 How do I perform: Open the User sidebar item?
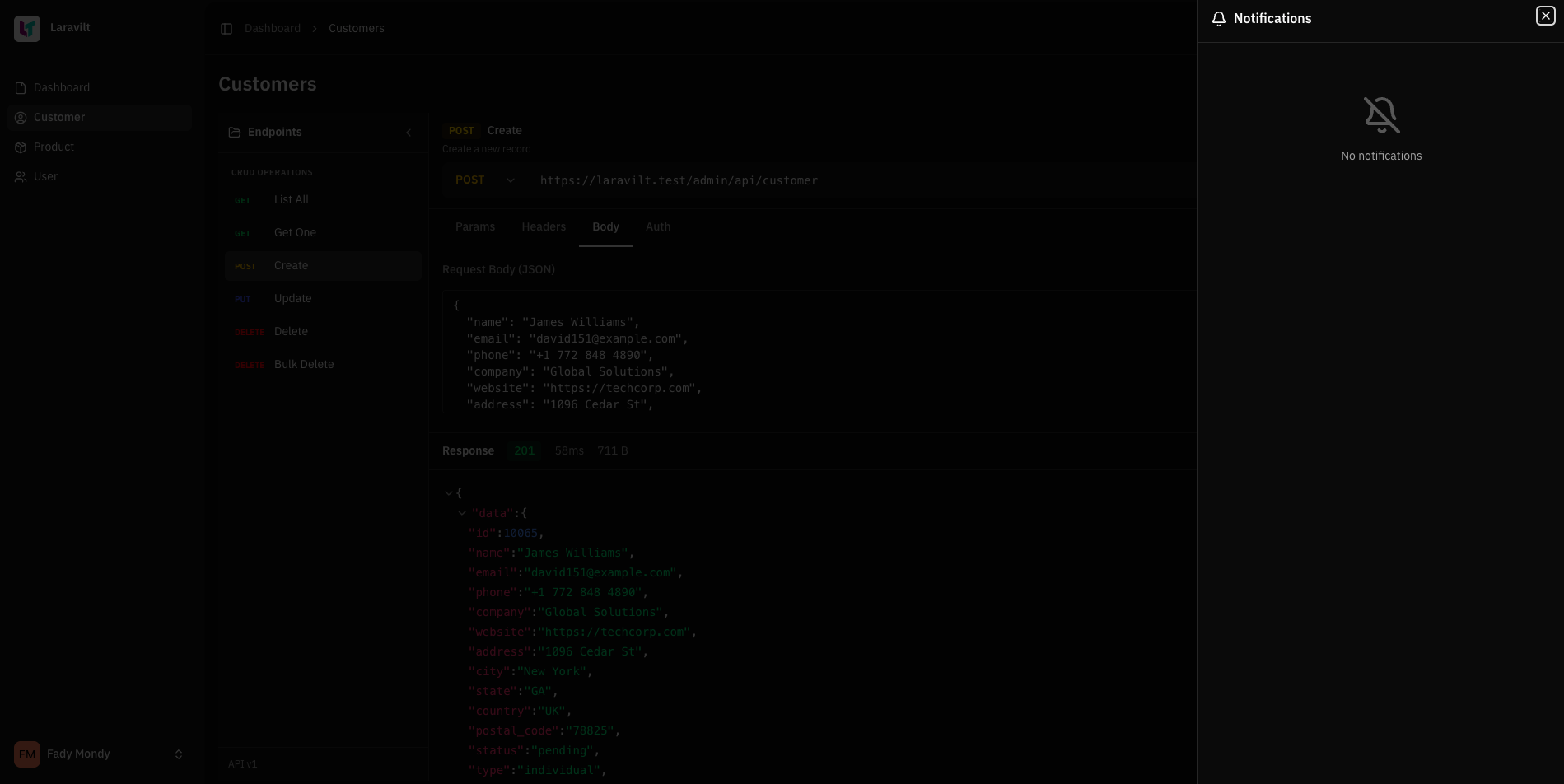(45, 177)
